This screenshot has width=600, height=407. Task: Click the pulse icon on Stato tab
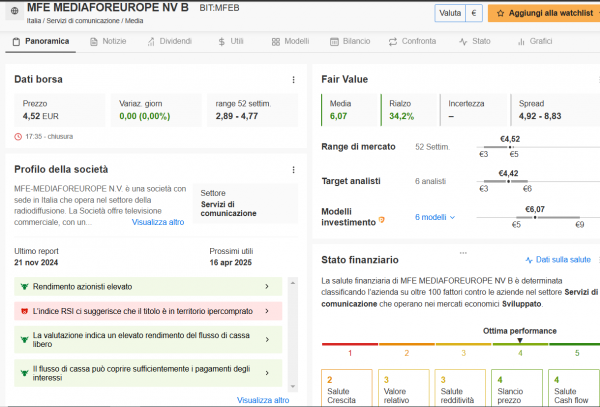pos(463,42)
